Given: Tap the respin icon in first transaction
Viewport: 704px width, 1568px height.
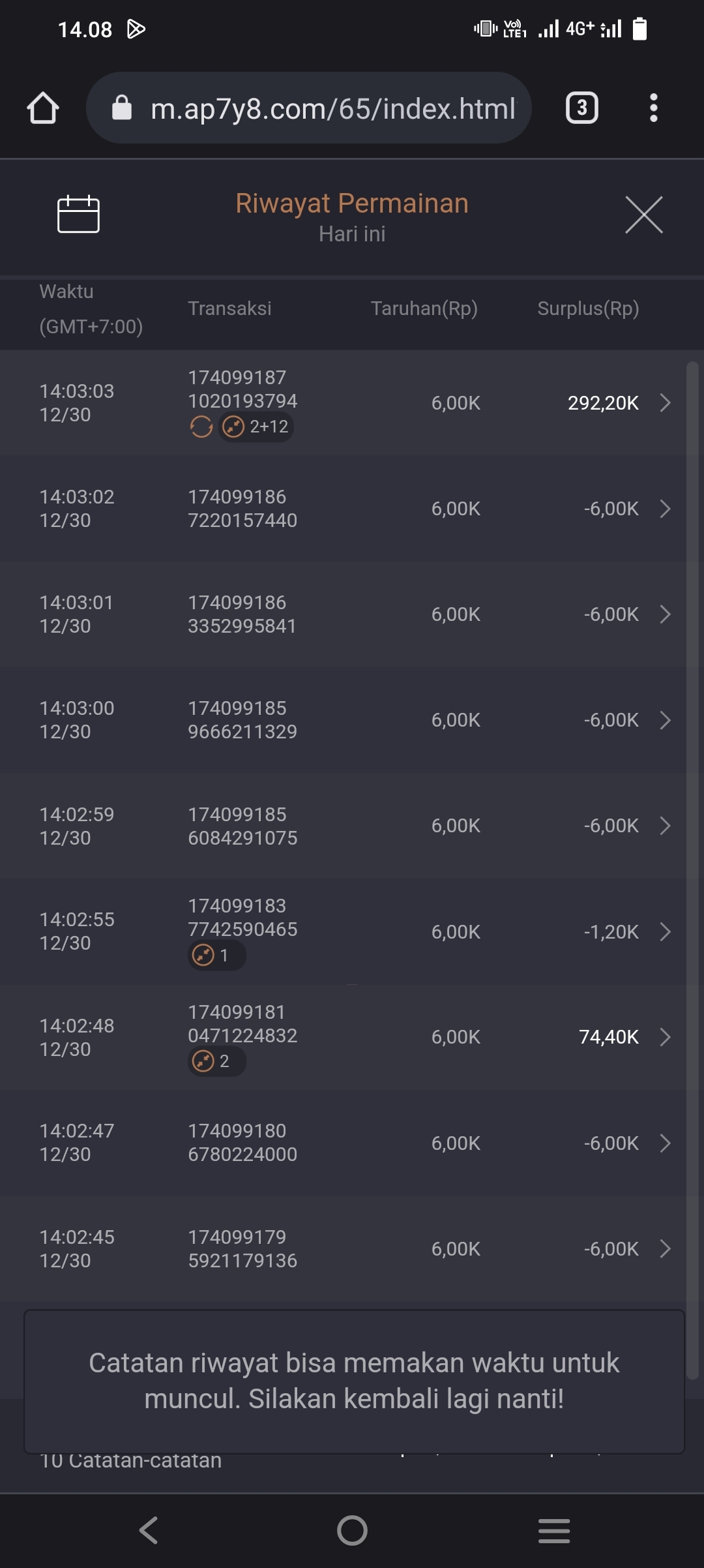Looking at the screenshot, I should pyautogui.click(x=201, y=427).
